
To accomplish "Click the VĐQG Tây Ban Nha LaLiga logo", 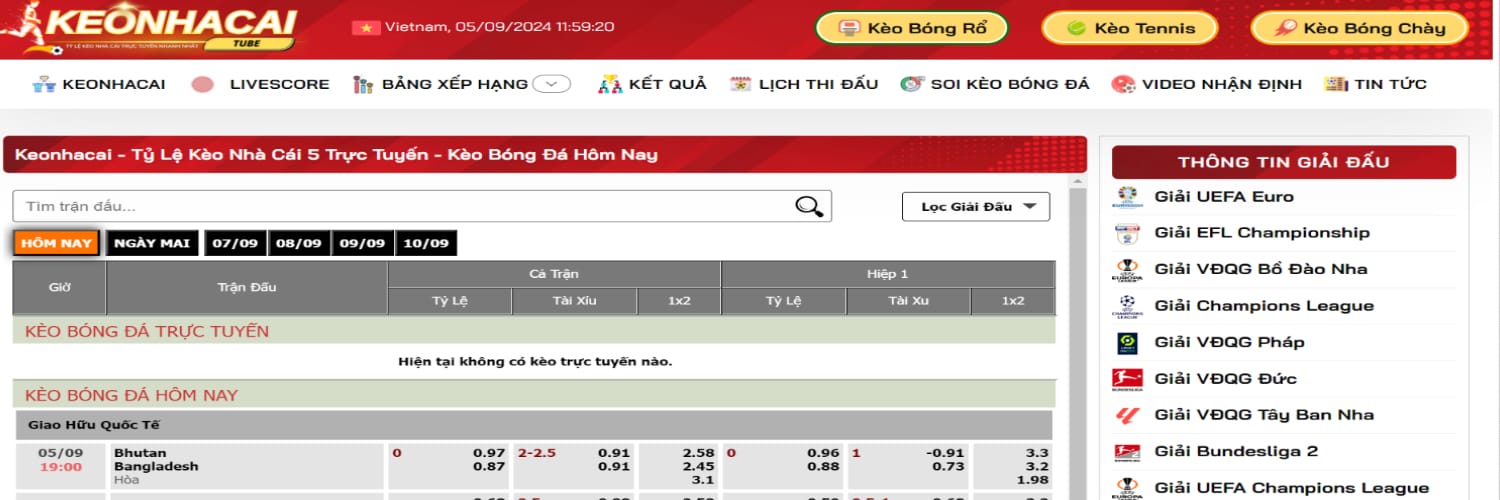I will pyautogui.click(x=1128, y=415).
